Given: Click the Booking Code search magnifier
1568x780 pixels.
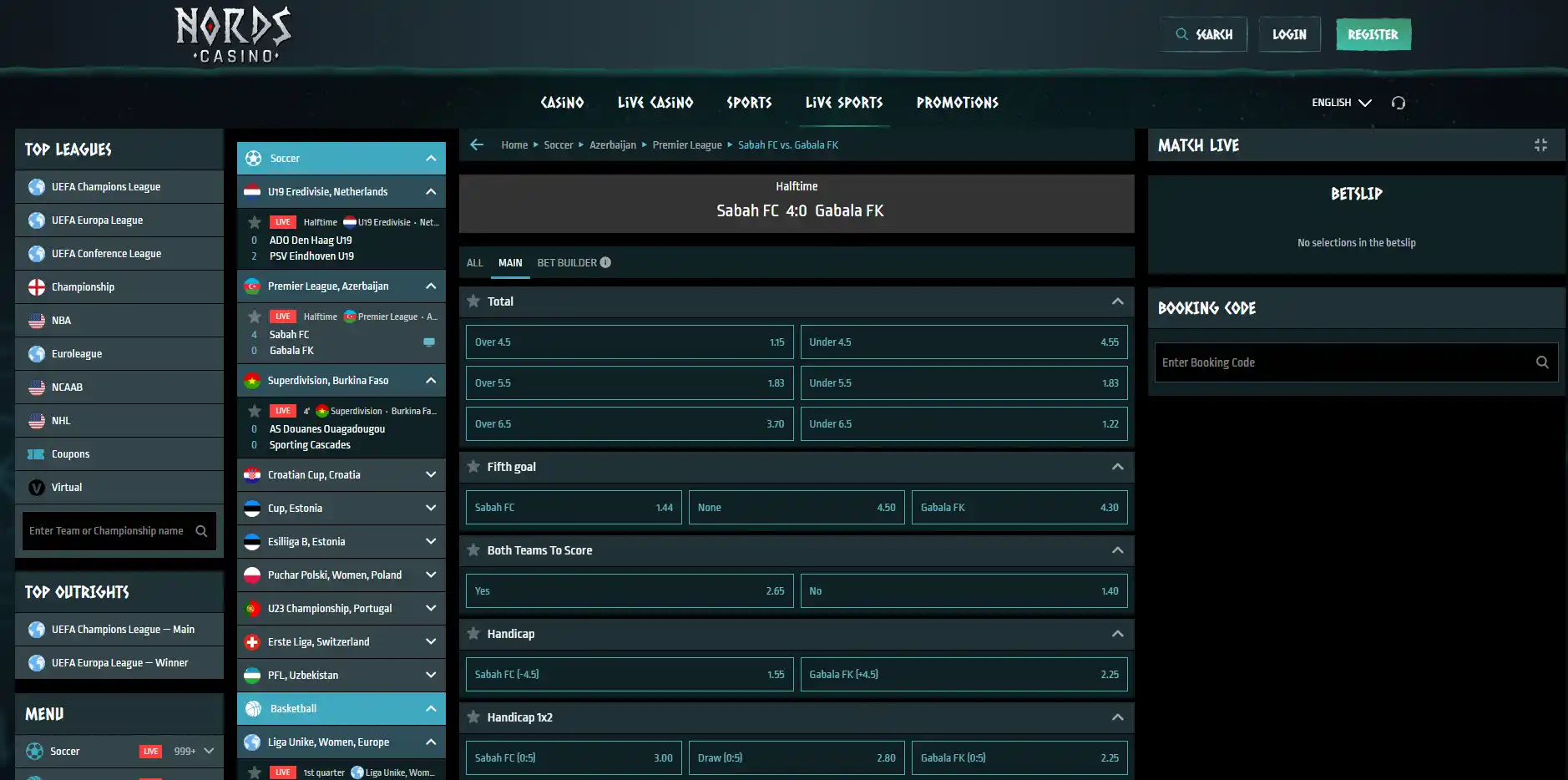Looking at the screenshot, I should (x=1542, y=362).
